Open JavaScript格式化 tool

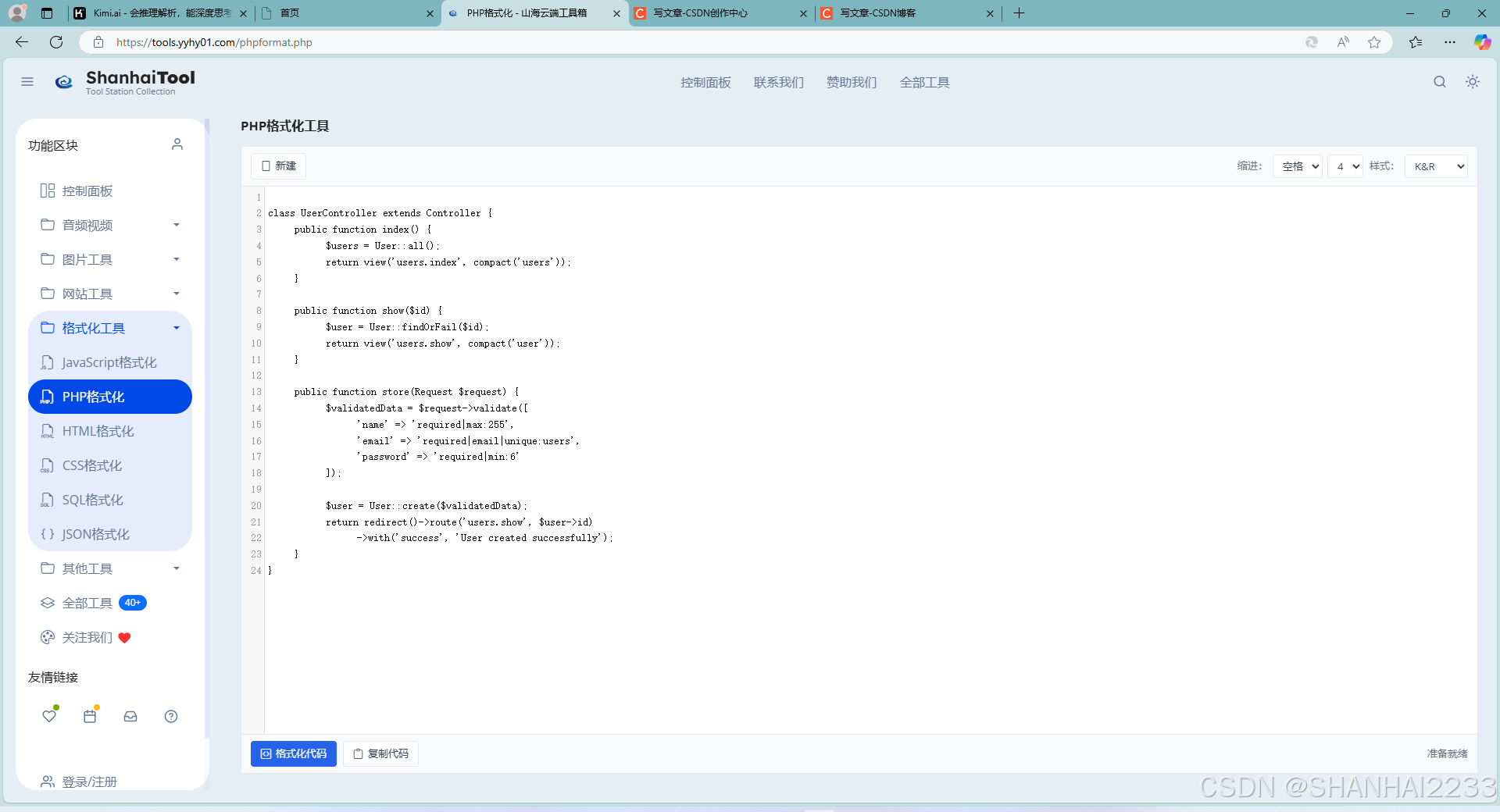click(x=109, y=362)
